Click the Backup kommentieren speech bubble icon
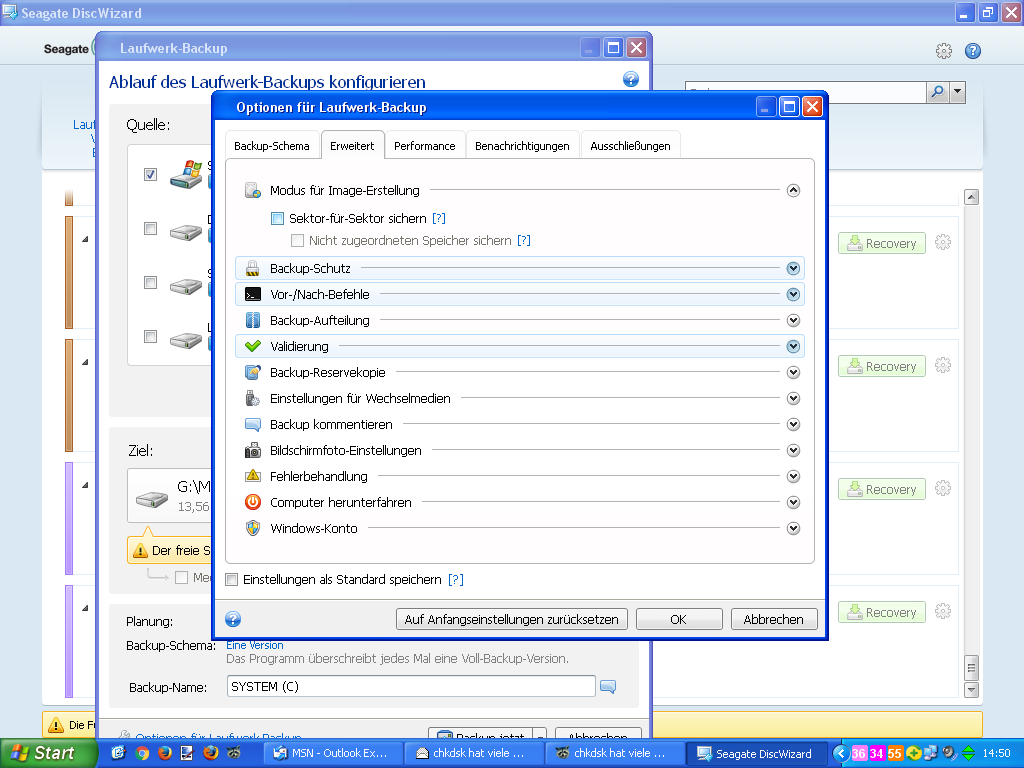Screen dimensions: 1024x768 click(253, 424)
